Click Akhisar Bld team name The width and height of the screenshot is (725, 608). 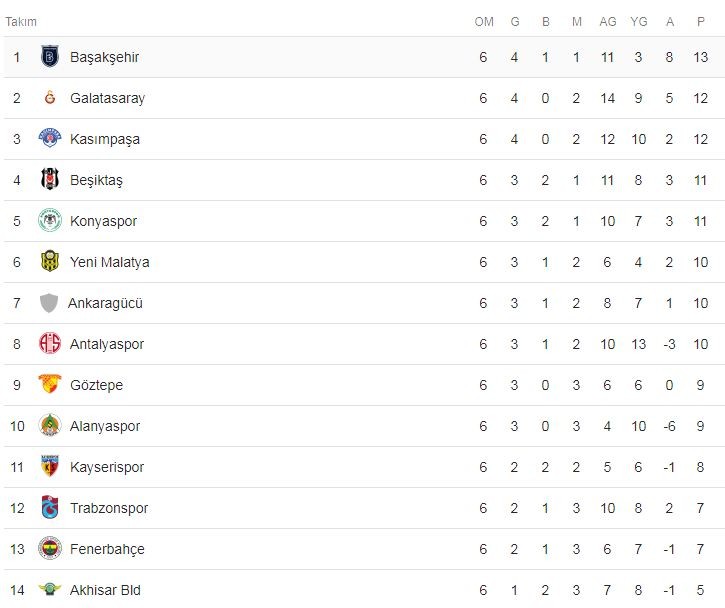105,590
